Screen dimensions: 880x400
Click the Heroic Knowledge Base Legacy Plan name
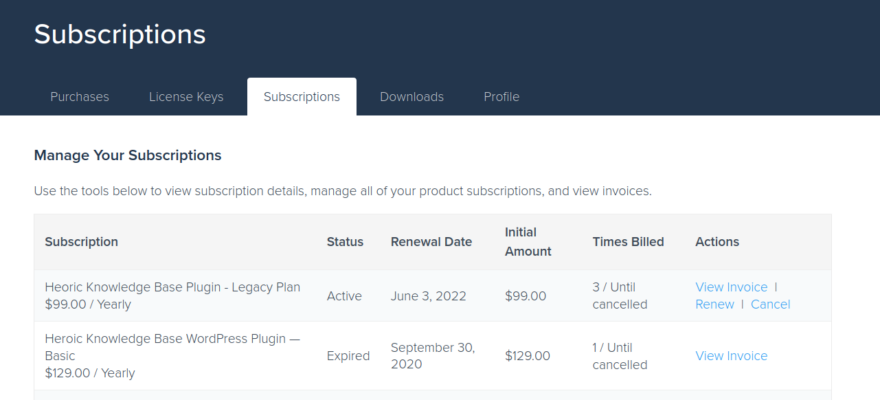coord(172,287)
